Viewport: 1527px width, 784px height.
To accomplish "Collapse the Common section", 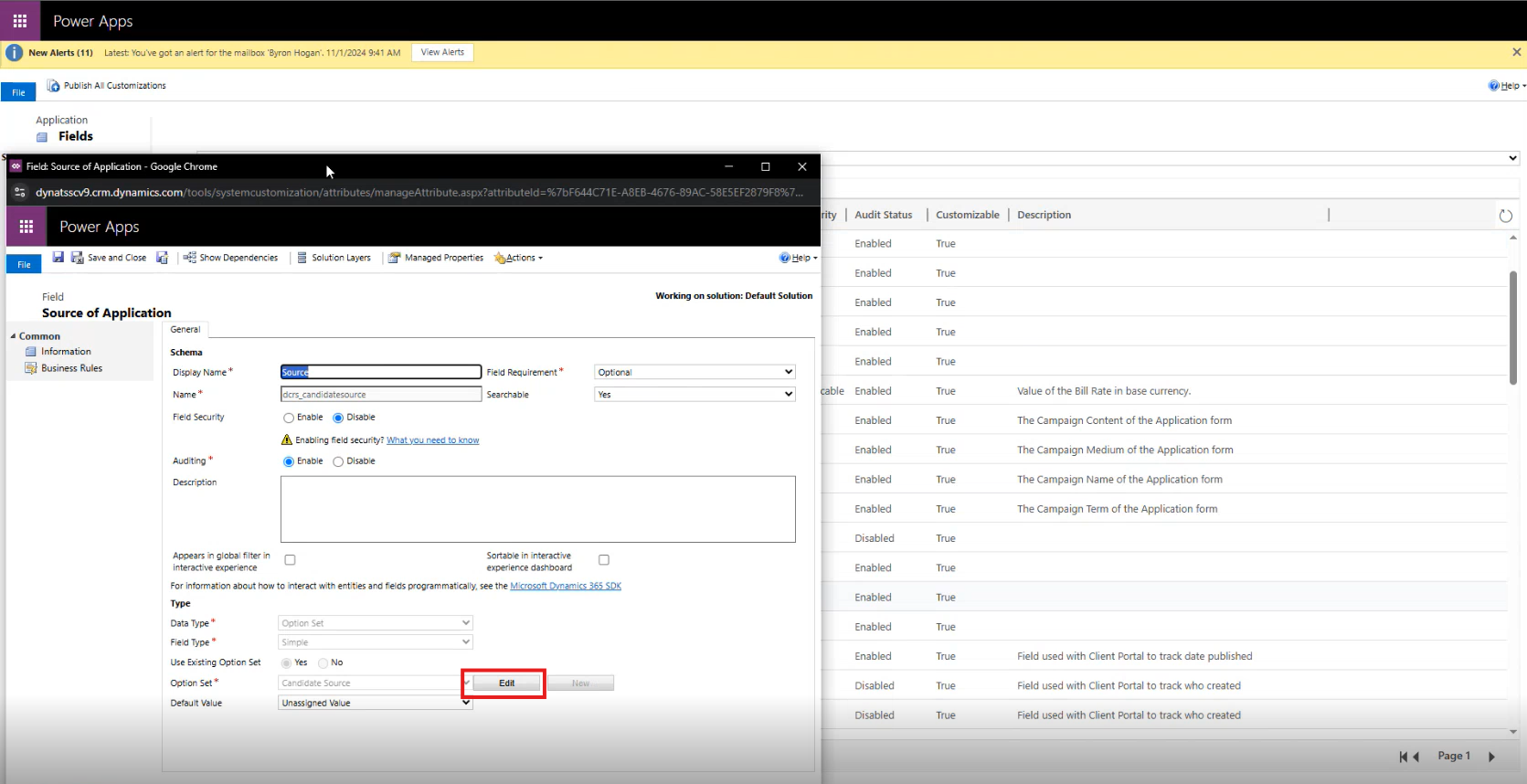I will pyautogui.click(x=13, y=336).
